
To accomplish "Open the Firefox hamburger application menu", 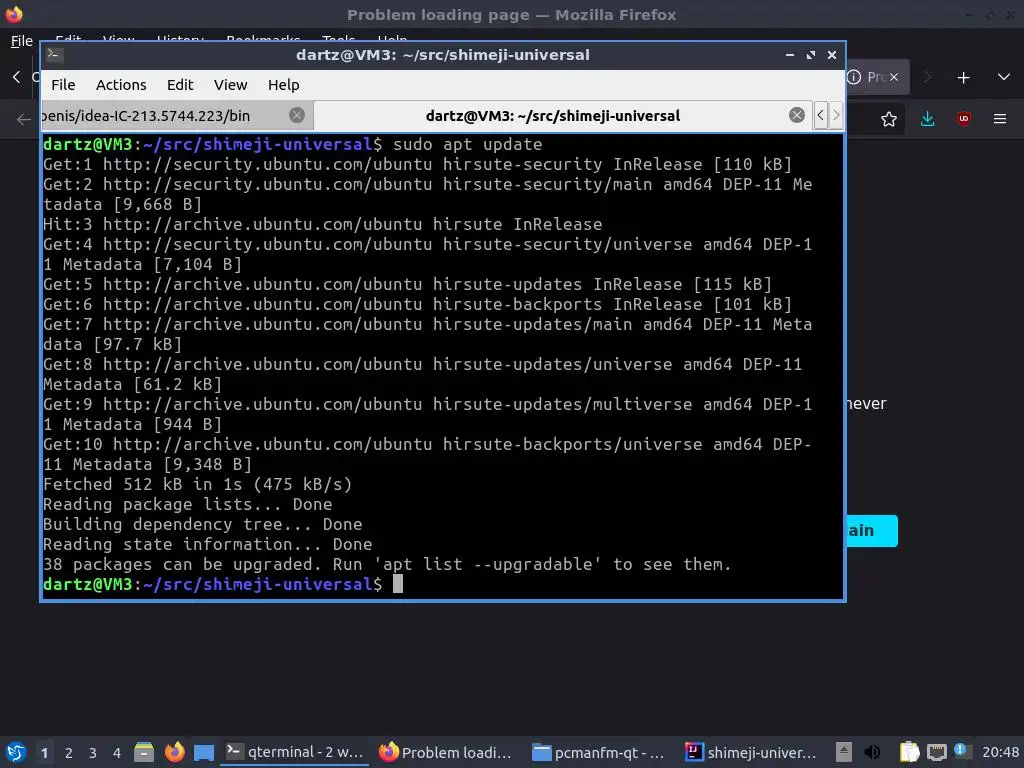I will [x=999, y=119].
